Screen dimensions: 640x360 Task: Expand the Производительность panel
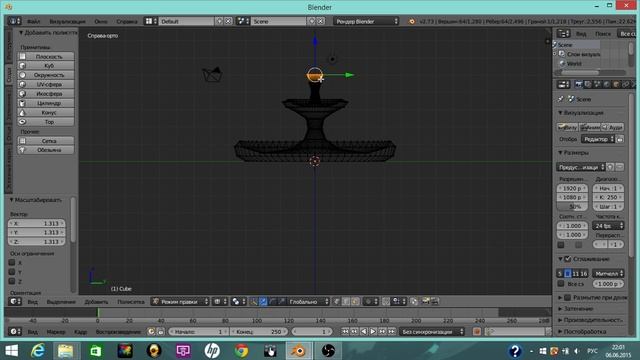(591, 320)
